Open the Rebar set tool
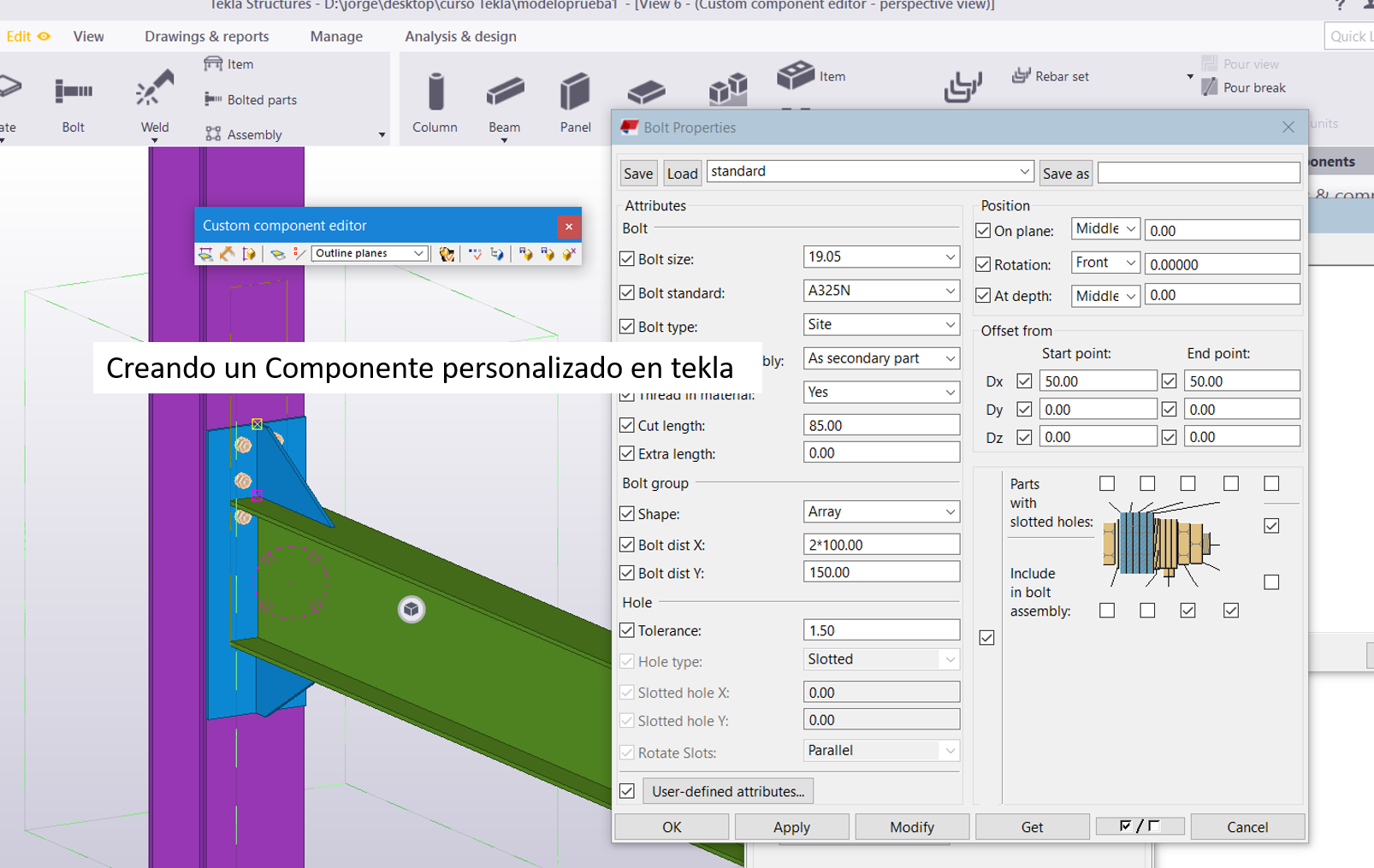Screen dimensions: 1374x868 coord(1050,76)
